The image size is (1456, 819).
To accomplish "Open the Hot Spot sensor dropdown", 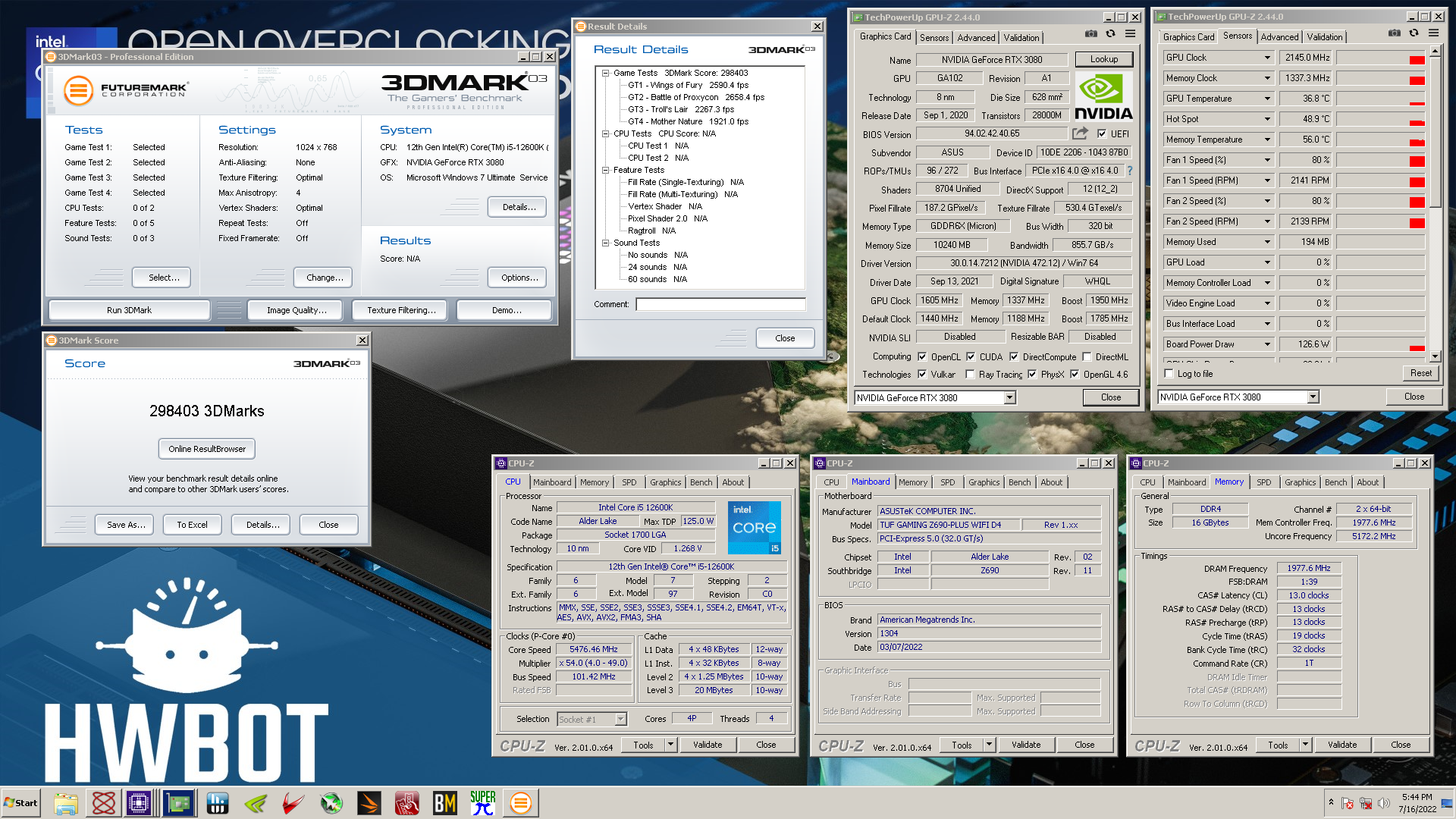I will [1267, 119].
